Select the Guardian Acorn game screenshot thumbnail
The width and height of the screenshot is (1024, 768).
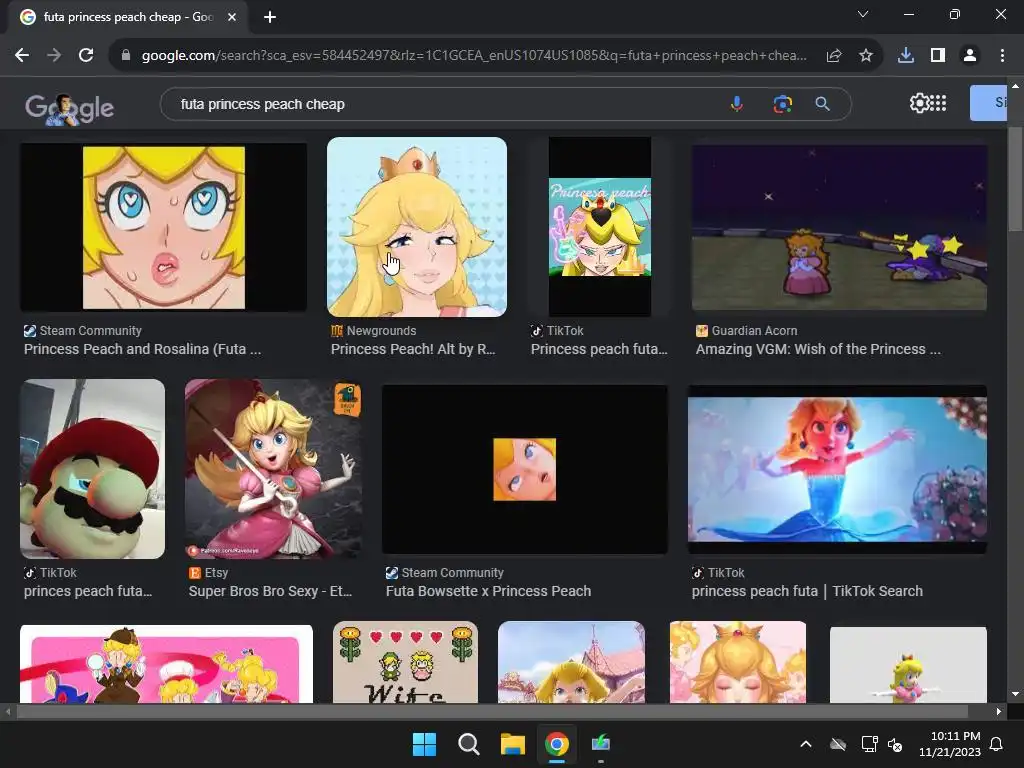tap(839, 227)
